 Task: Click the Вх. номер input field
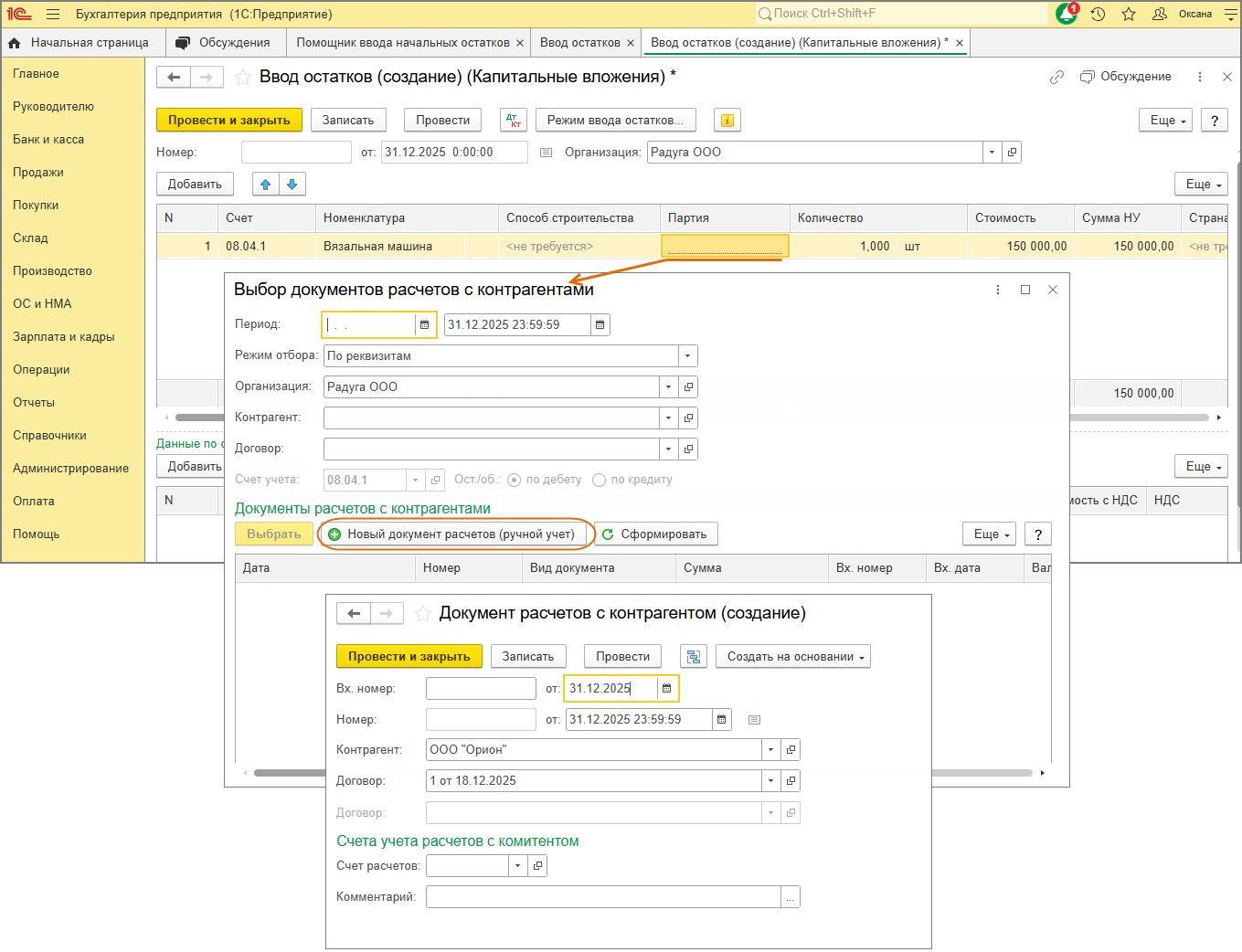coord(481,688)
